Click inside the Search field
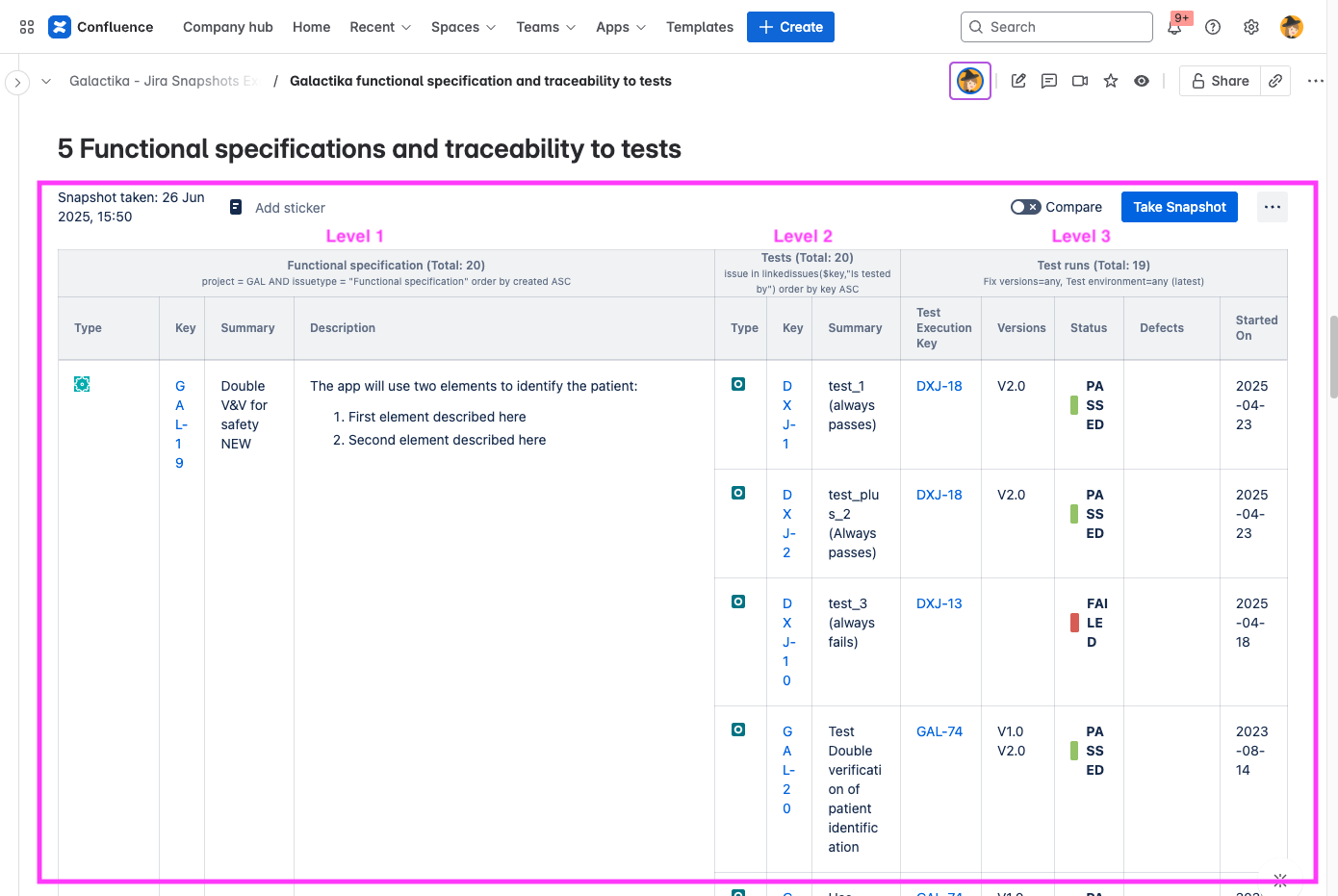This screenshot has width=1338, height=896. pos(1056,27)
